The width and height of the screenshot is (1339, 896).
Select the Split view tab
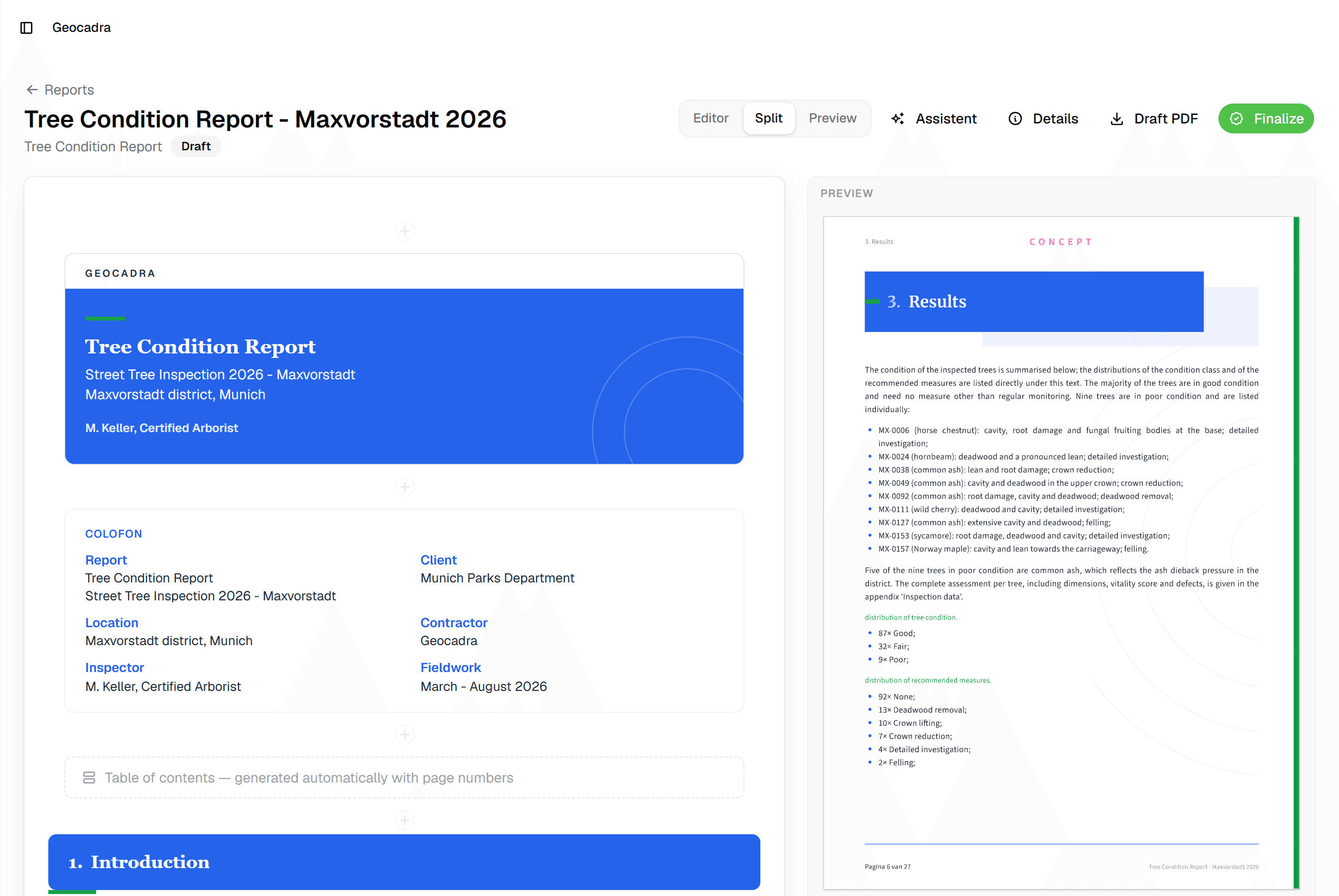(769, 118)
